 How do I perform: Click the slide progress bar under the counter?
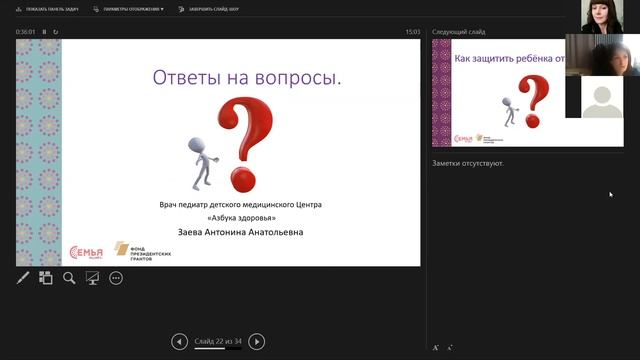218,349
